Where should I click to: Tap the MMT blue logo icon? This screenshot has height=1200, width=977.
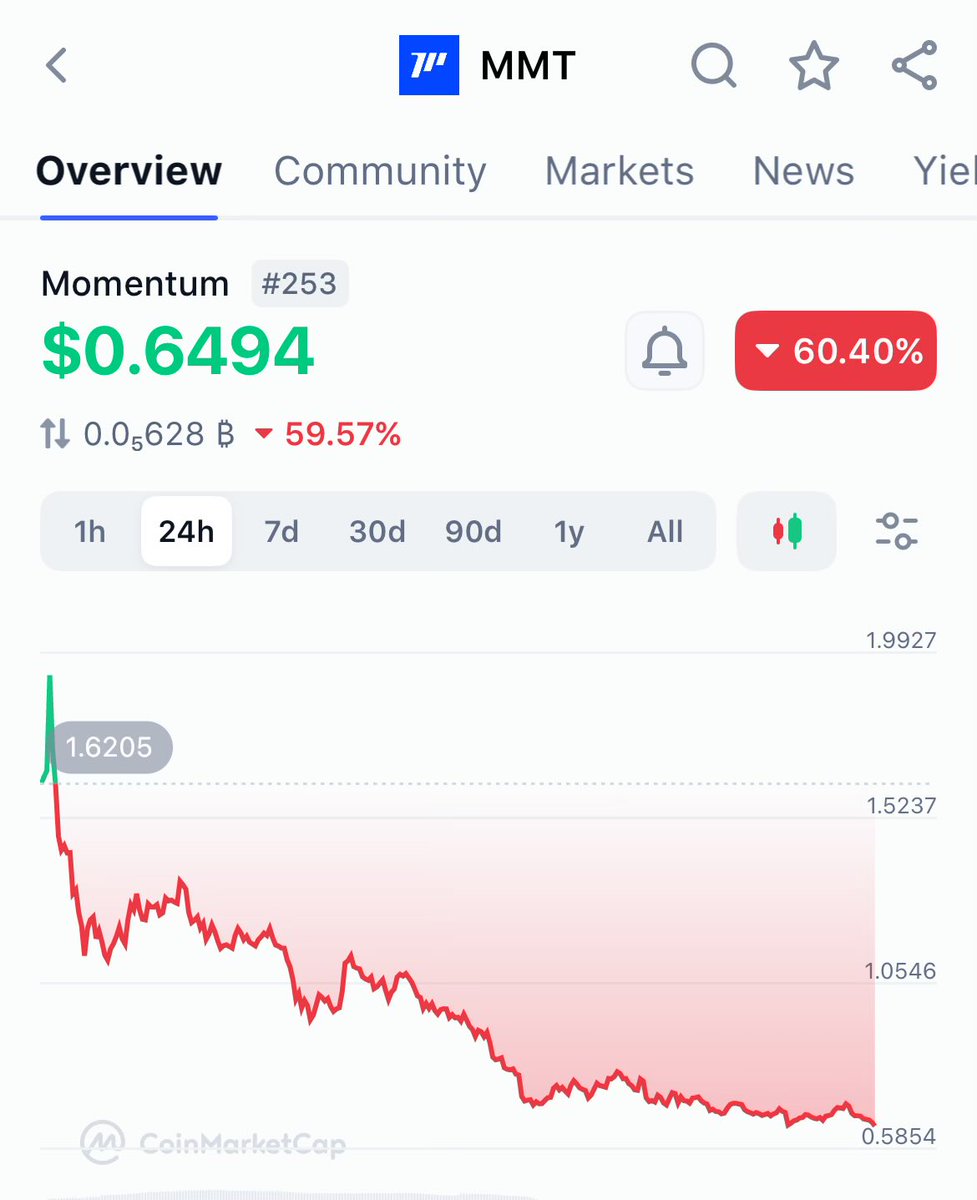pos(429,66)
